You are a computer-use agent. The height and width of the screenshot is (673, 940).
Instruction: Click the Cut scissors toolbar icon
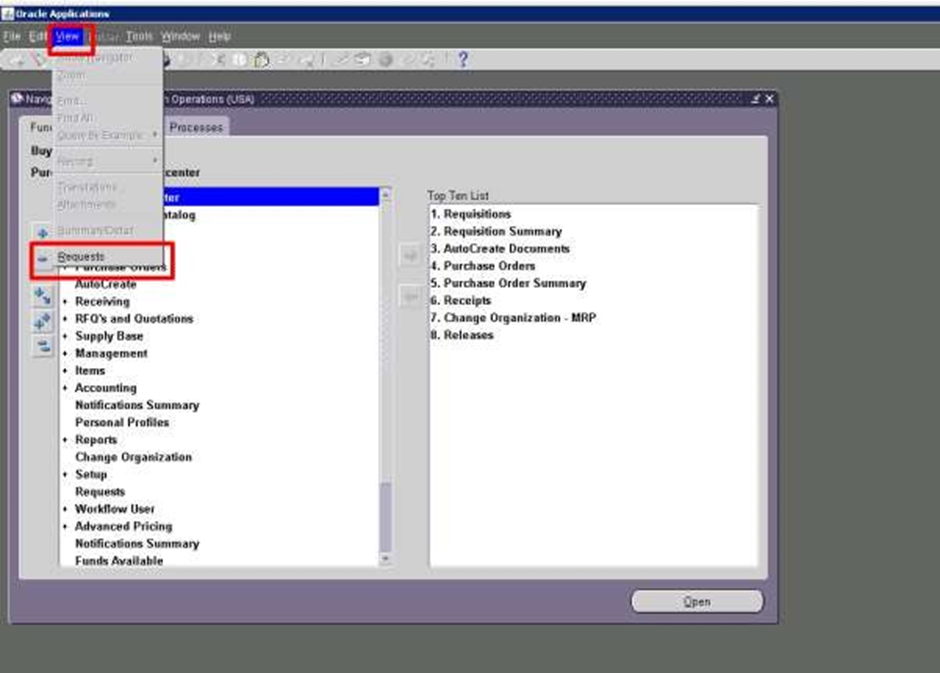(x=221, y=60)
